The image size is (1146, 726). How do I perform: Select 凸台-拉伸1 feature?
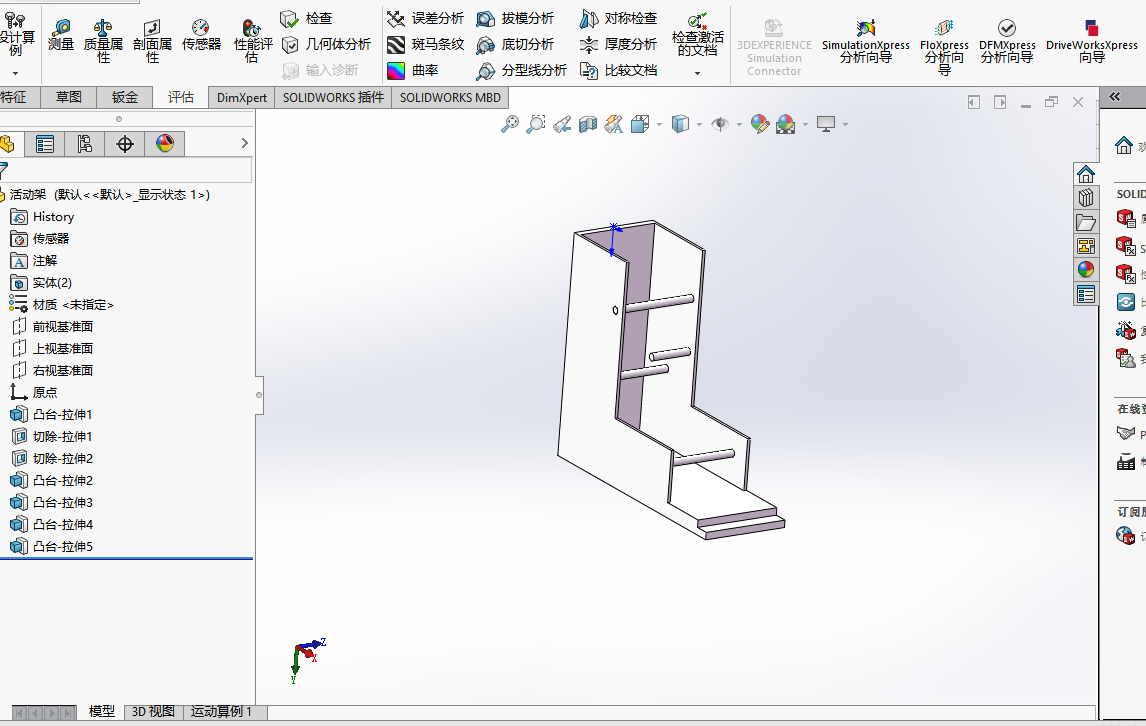tap(51, 415)
